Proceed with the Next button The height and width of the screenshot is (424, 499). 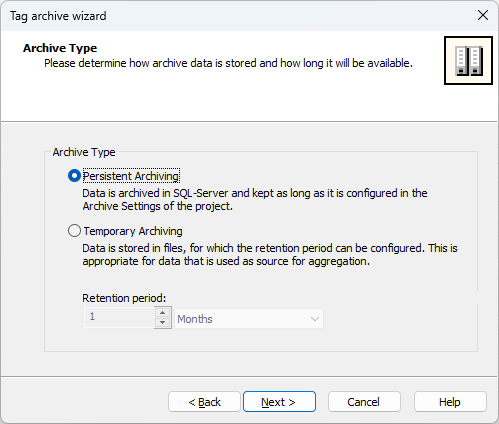(x=279, y=402)
